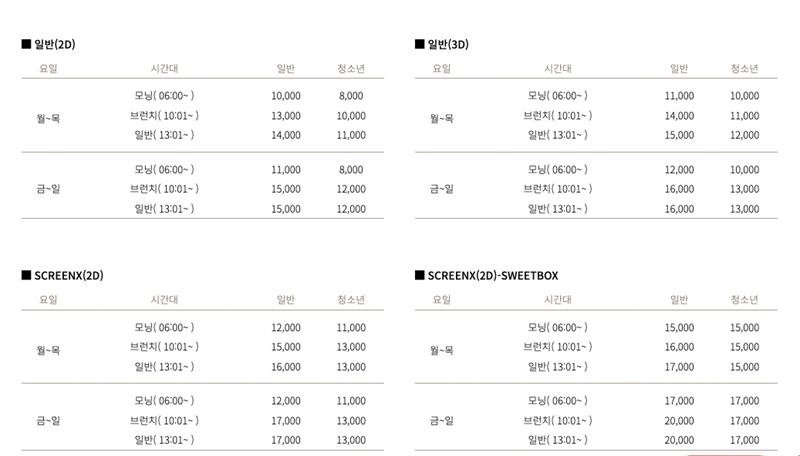
Task: Click 일반 column header in SWEETBOX table
Action: (x=679, y=299)
